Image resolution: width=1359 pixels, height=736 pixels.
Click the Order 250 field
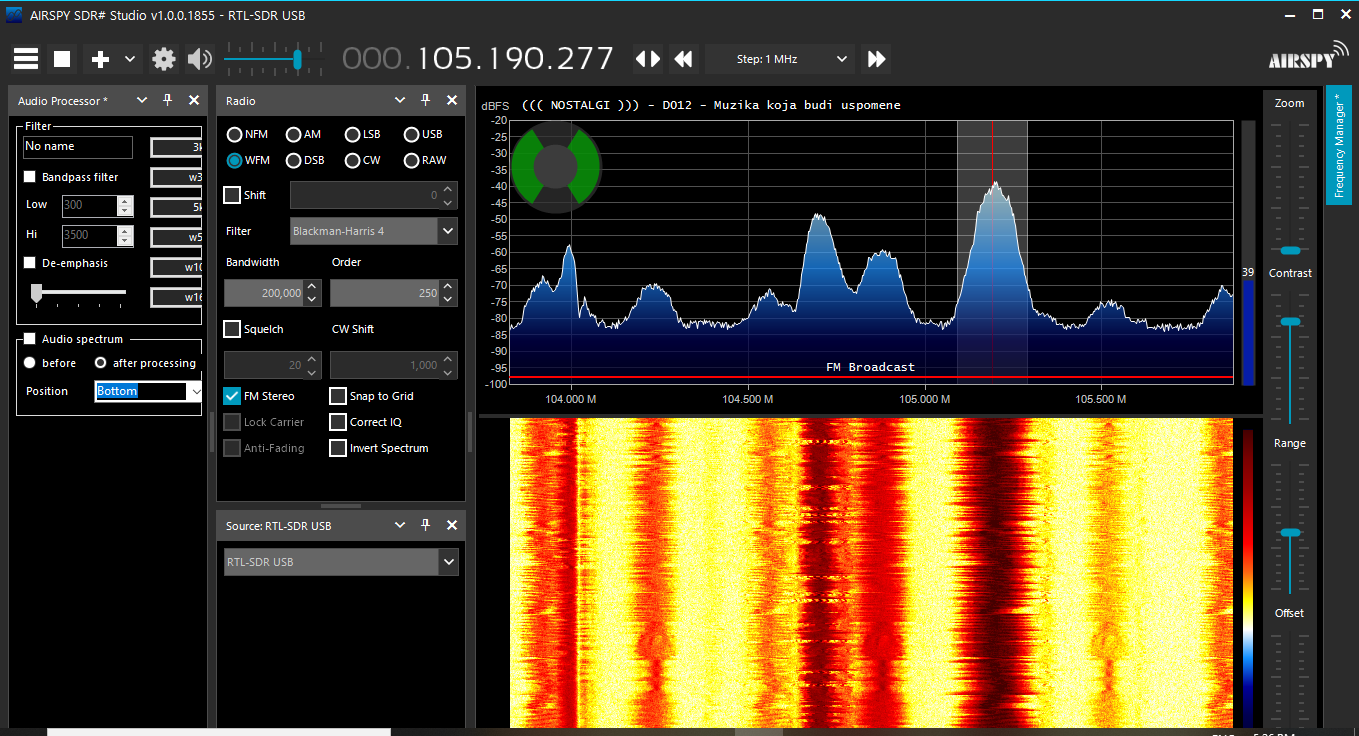386,293
